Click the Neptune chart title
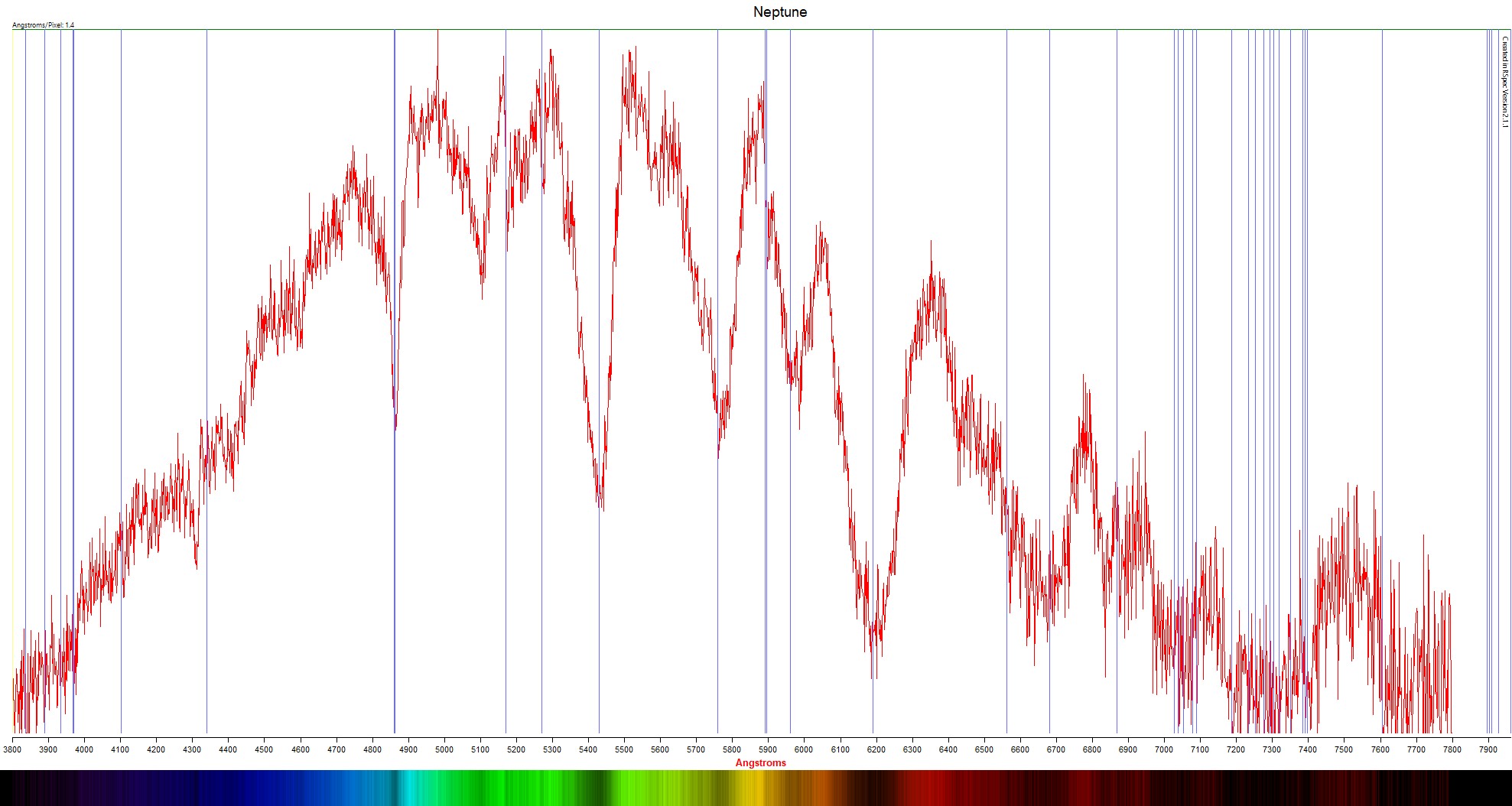 (779, 12)
